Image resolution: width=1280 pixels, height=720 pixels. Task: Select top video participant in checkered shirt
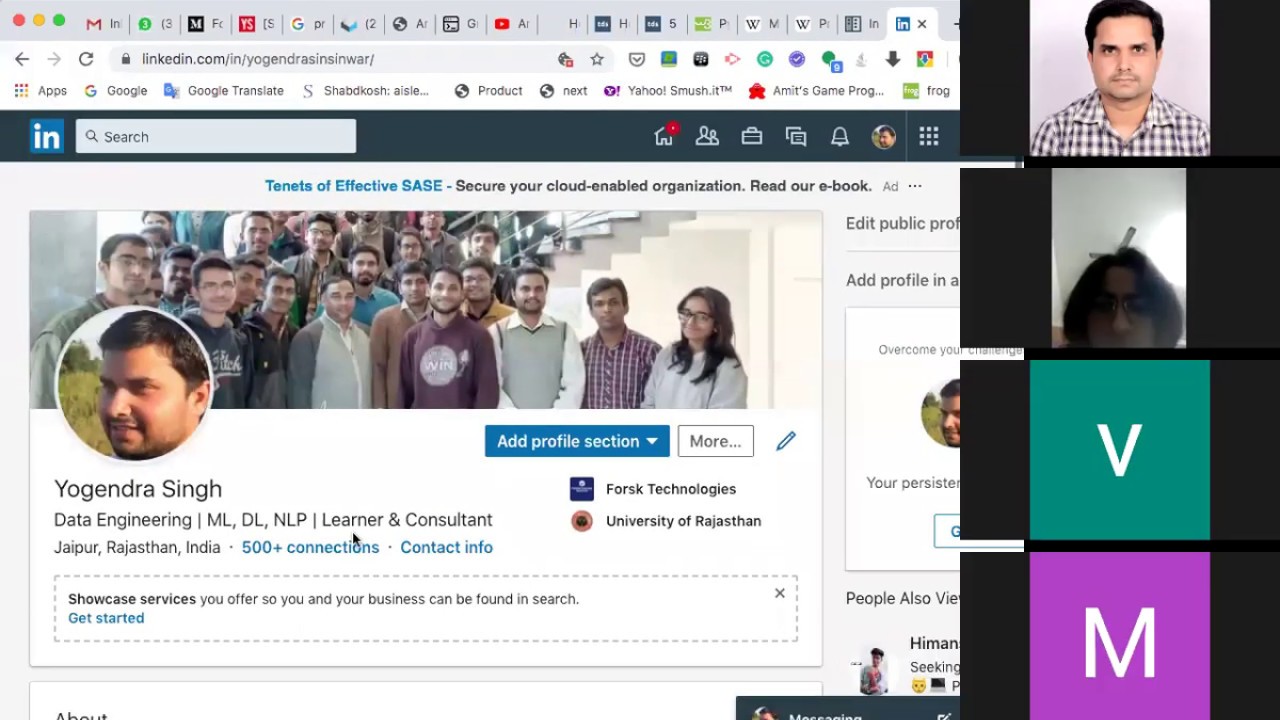click(1120, 78)
